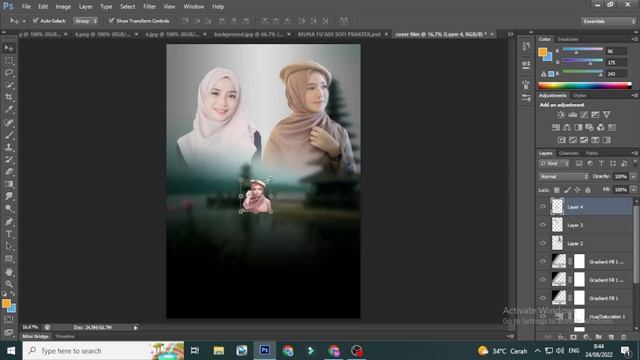Switch to the Channels tab
The image size is (640, 360).
pos(569,153)
